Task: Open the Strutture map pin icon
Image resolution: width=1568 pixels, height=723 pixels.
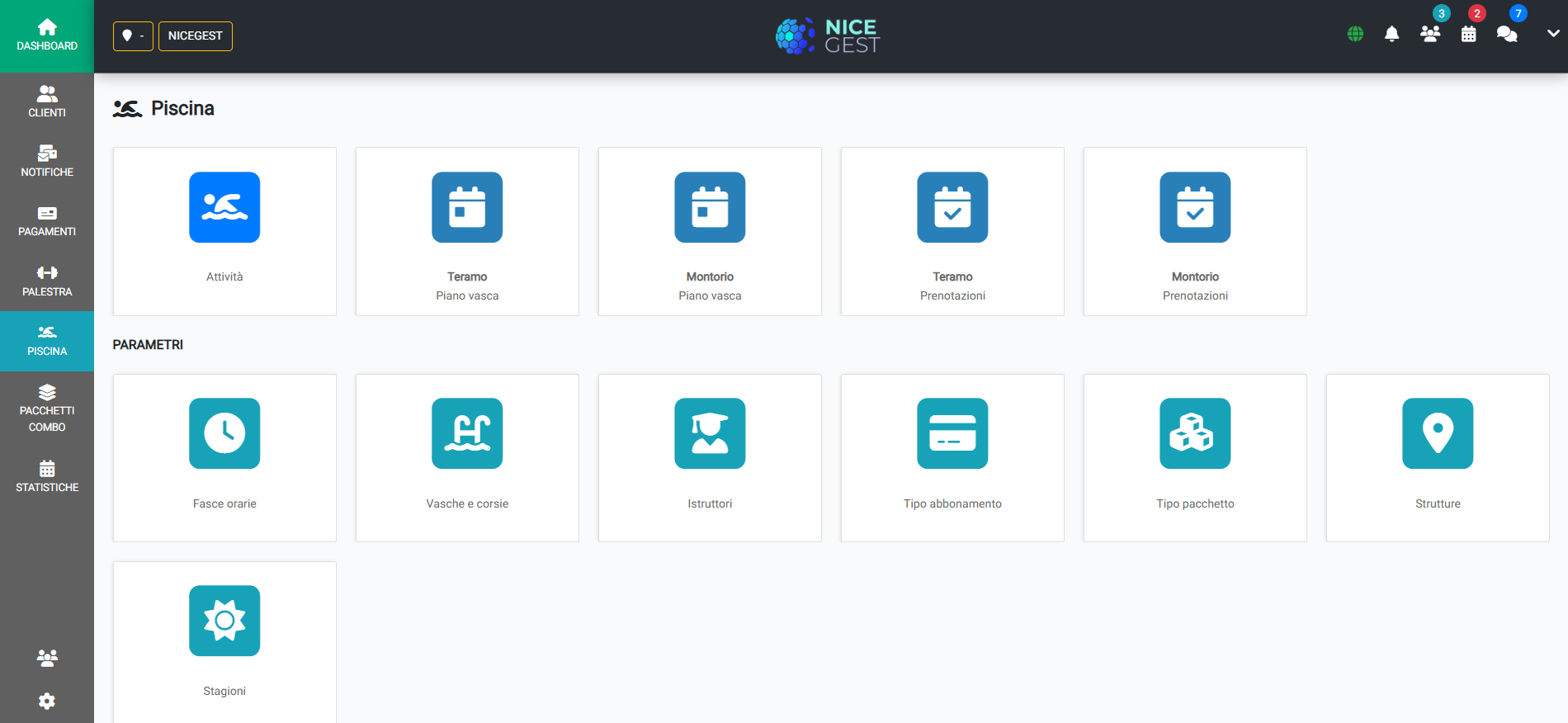Action: point(1438,433)
